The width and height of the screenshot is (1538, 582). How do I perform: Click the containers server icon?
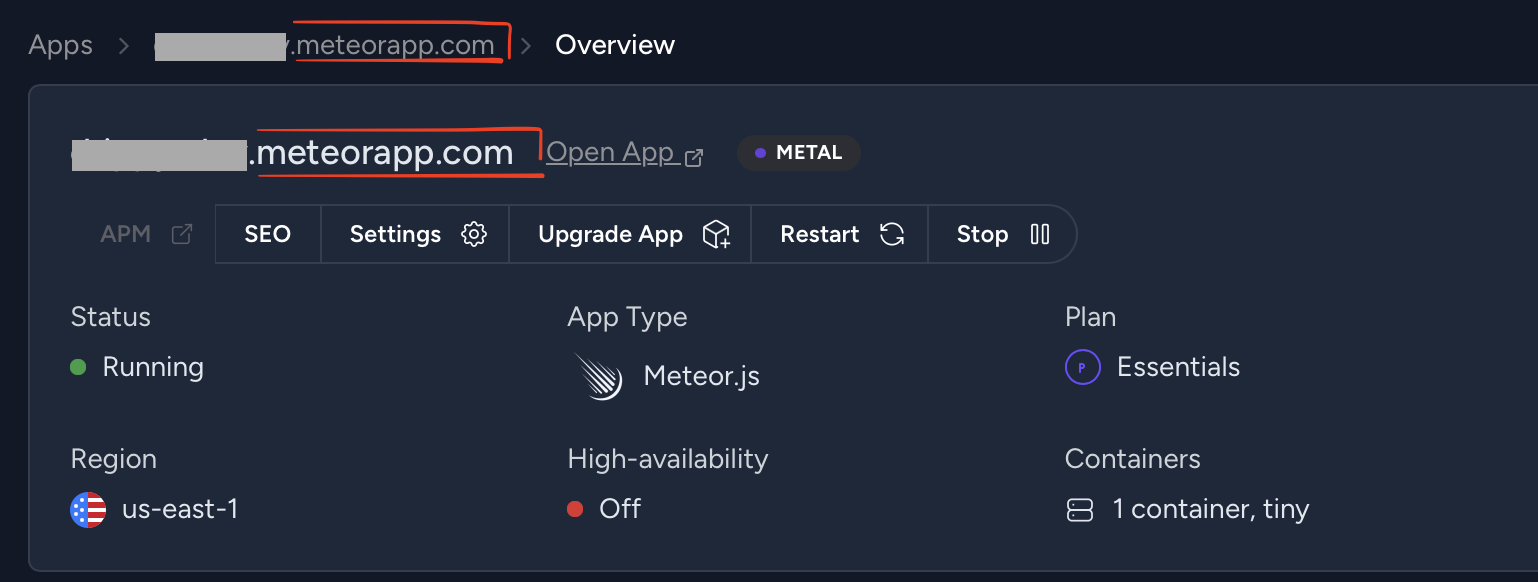(x=1080, y=510)
